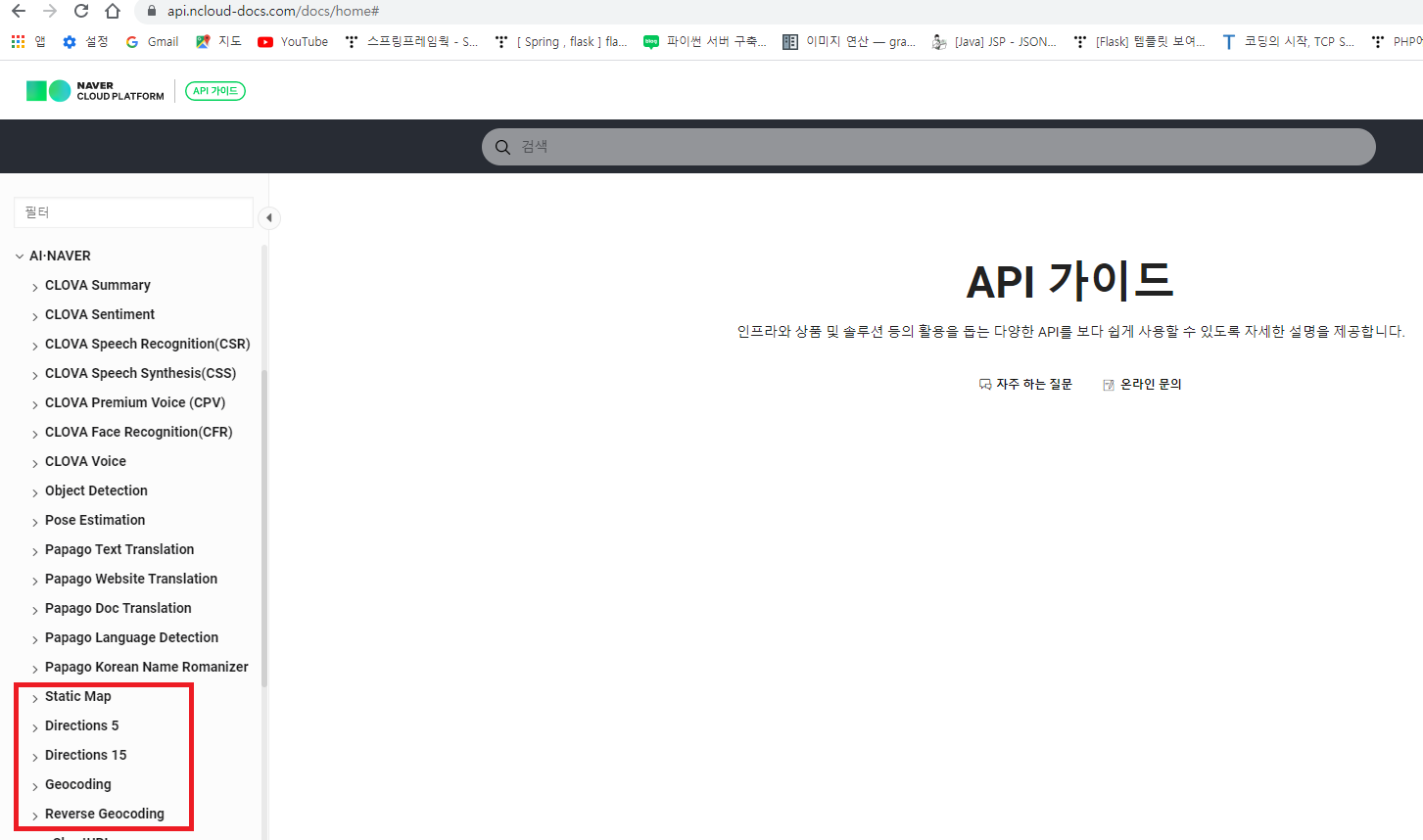Viewport: 1423px width, 840px height.
Task: Open the 자주 하는 질문 FAQ link
Action: pos(1025,385)
